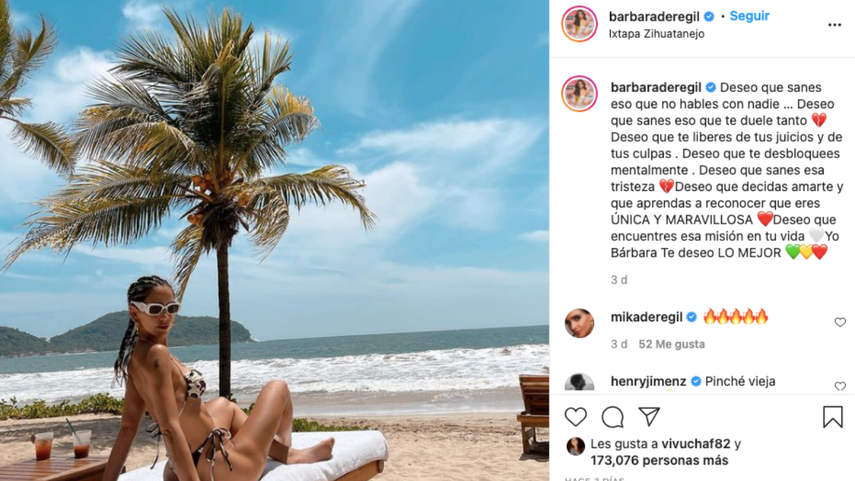Image resolution: width=855 pixels, height=481 pixels.
Task: View the 173,076 personas más likes list
Action: pyautogui.click(x=659, y=461)
